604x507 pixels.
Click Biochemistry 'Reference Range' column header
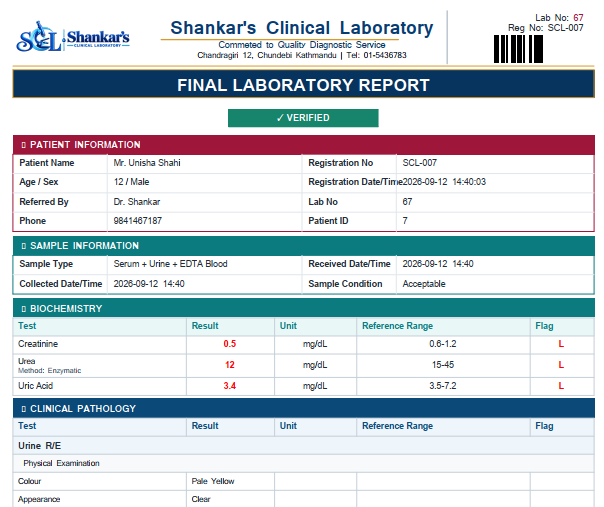397,326
